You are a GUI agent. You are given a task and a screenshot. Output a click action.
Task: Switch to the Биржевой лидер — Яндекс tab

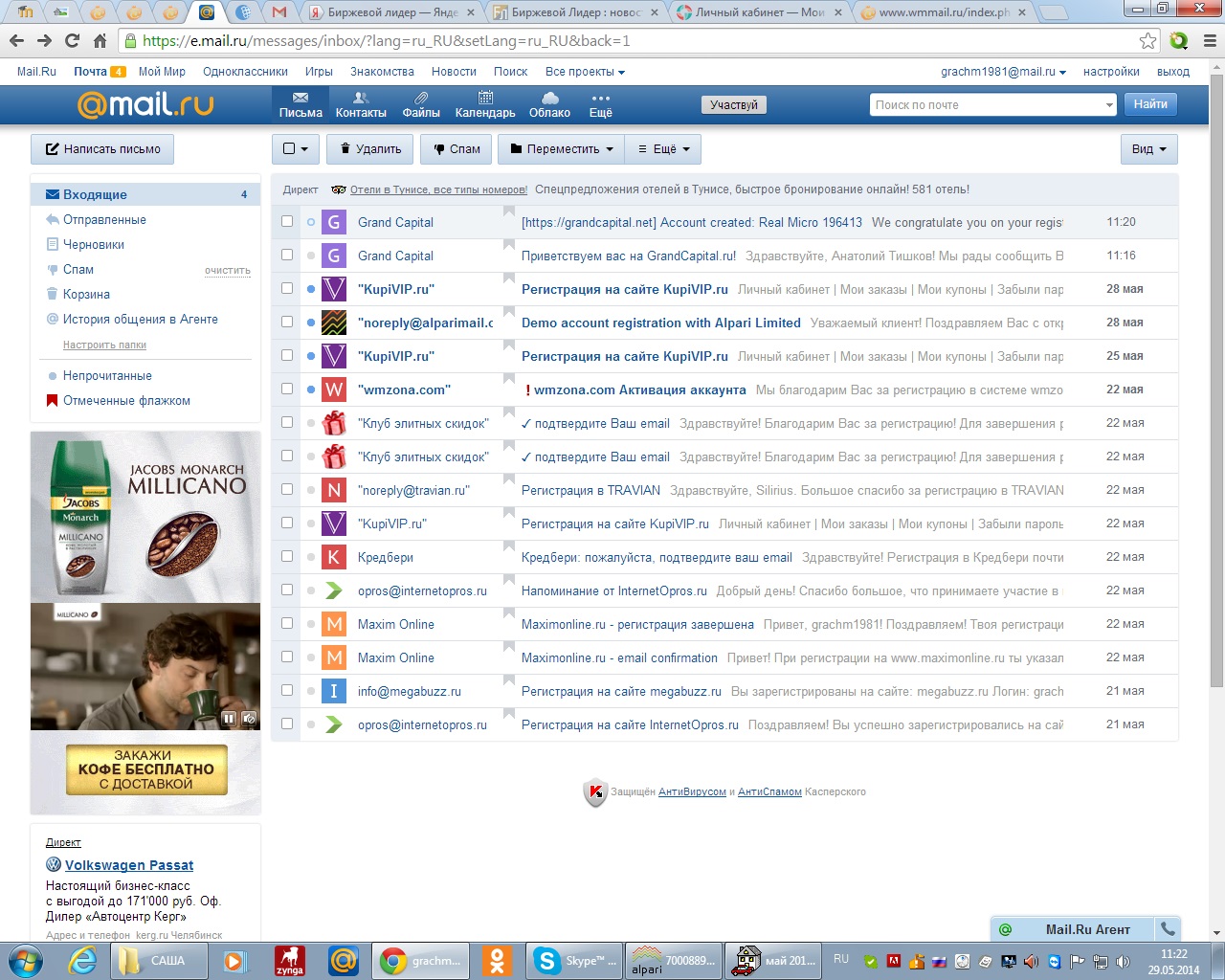point(393,12)
